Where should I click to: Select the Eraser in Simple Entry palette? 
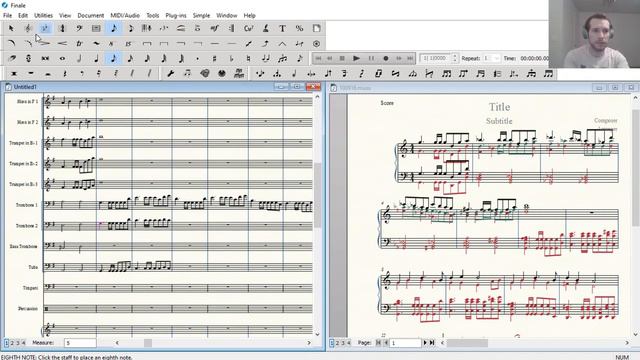click(11, 58)
